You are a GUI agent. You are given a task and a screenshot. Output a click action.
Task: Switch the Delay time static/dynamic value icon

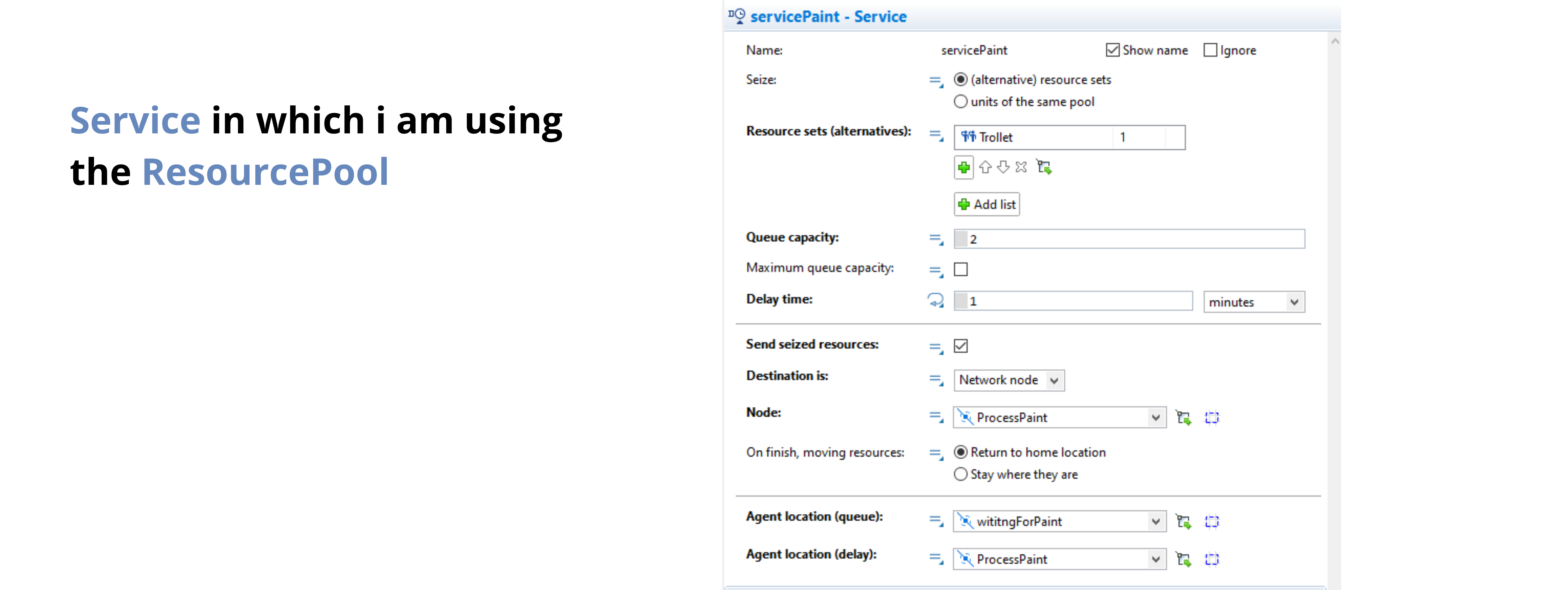coord(935,301)
